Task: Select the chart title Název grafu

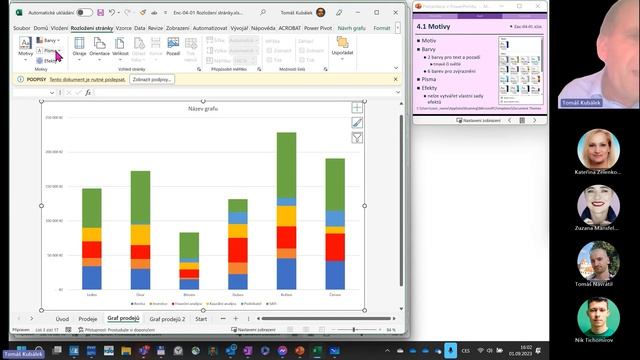Action: [203, 109]
